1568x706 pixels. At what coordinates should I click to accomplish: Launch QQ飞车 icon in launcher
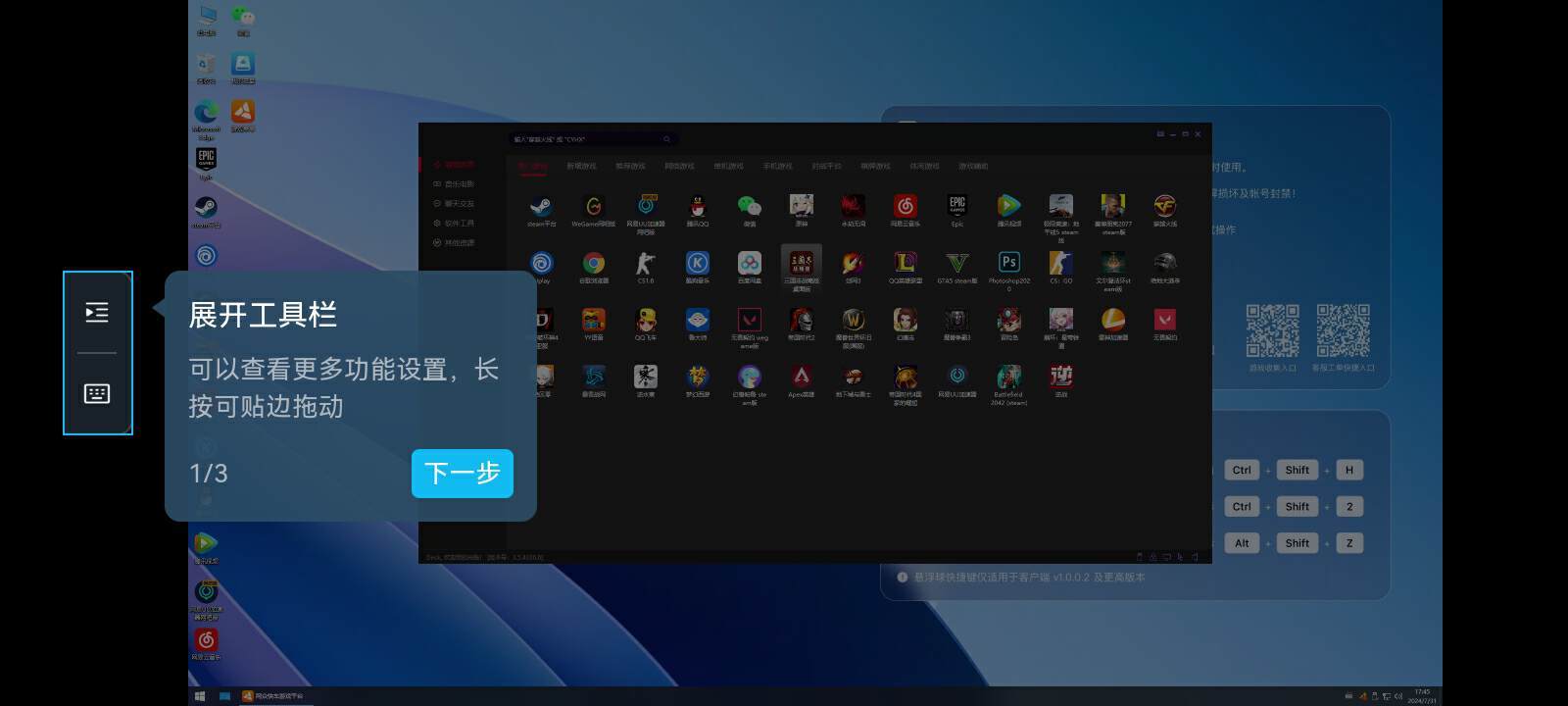[646, 320]
